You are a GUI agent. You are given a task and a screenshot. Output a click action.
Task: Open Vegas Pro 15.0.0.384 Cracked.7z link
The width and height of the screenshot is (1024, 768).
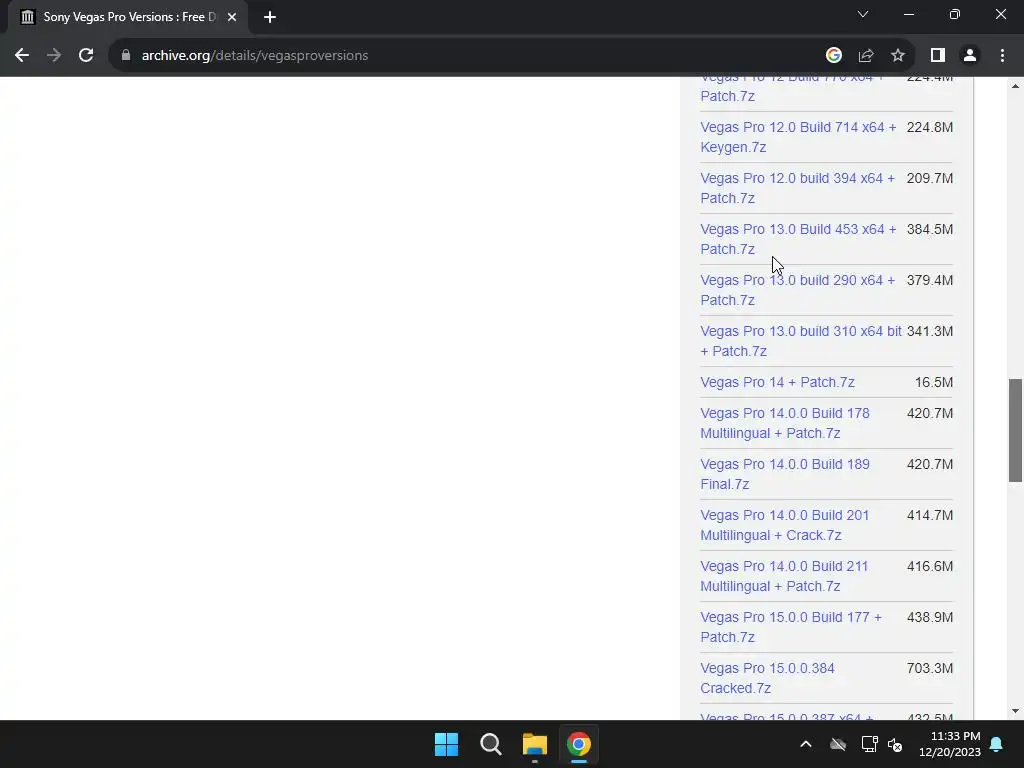click(x=767, y=678)
